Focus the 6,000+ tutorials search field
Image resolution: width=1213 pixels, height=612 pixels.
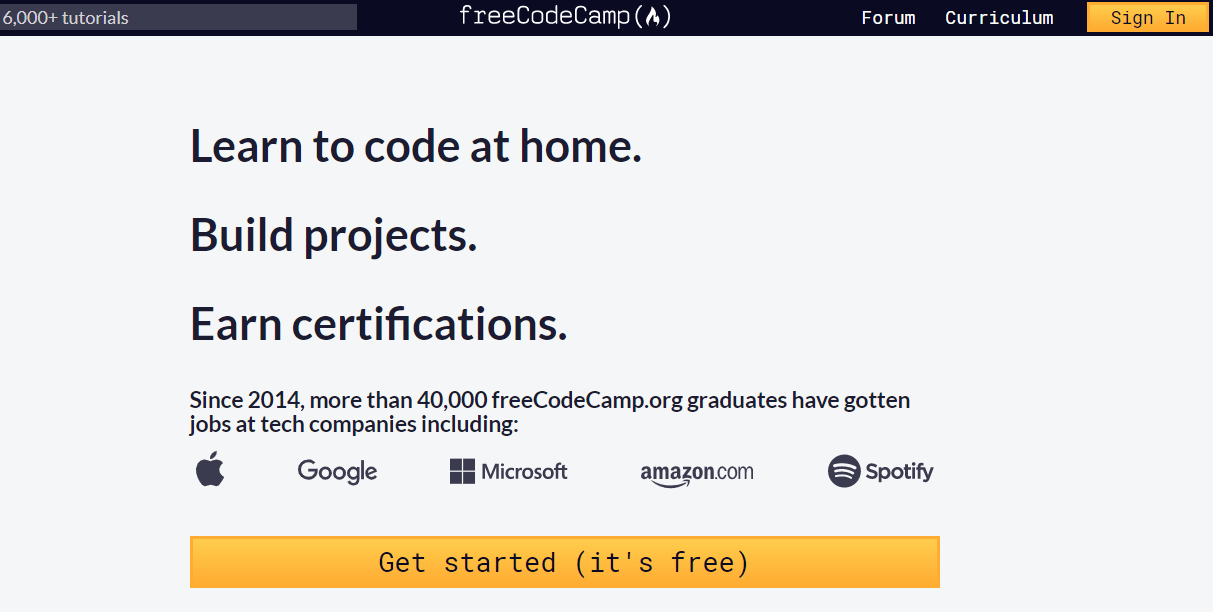pos(178,17)
